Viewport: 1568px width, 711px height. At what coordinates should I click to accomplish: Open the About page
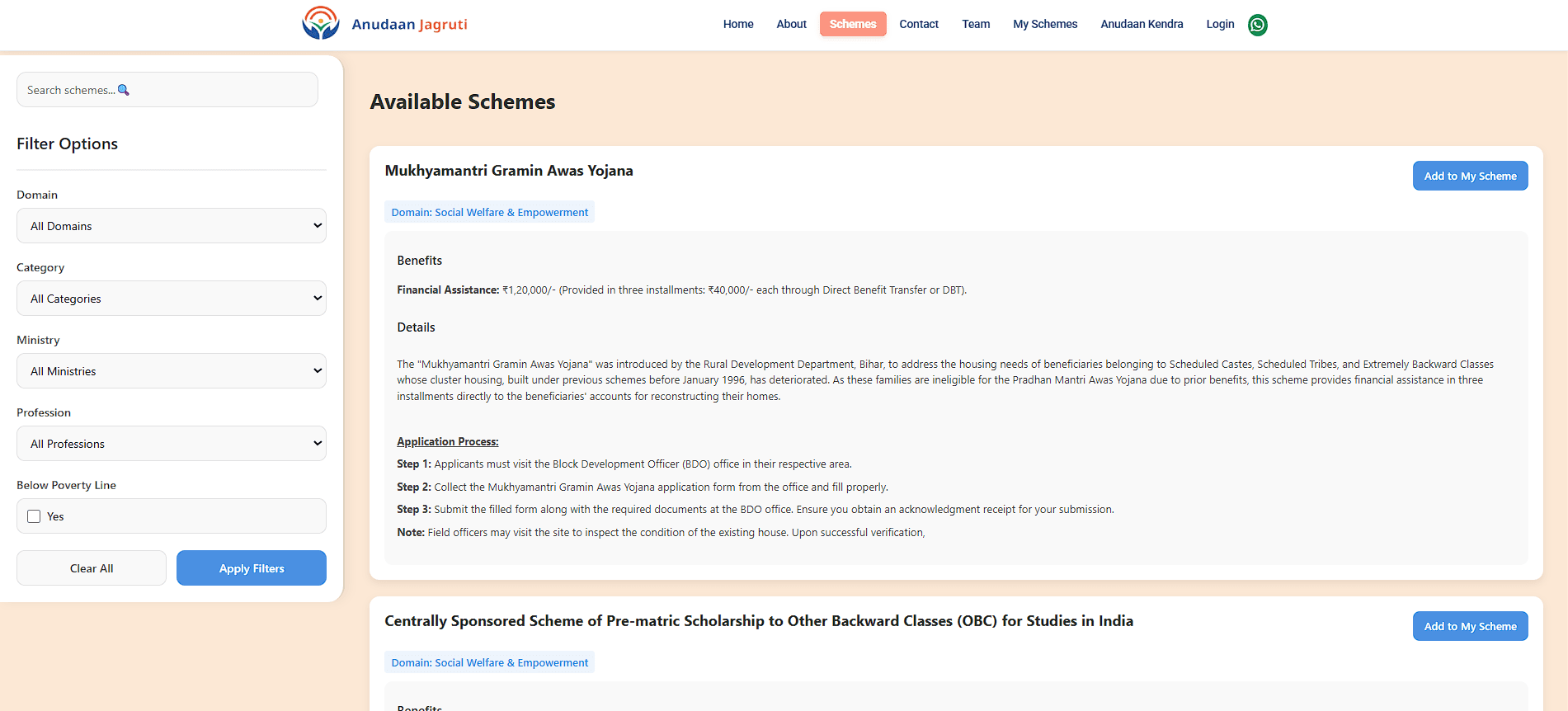[x=791, y=24]
